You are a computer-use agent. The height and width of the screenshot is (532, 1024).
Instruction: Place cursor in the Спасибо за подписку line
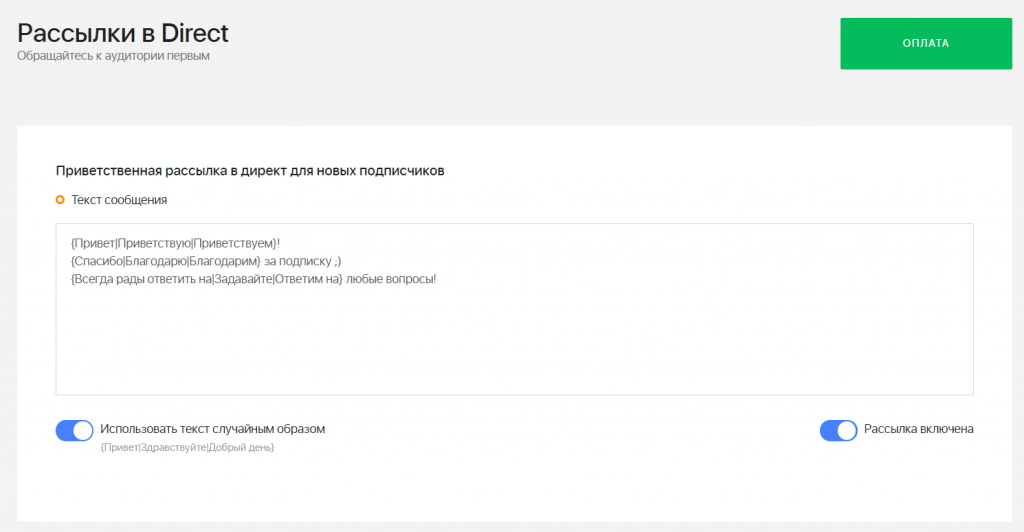point(206,261)
